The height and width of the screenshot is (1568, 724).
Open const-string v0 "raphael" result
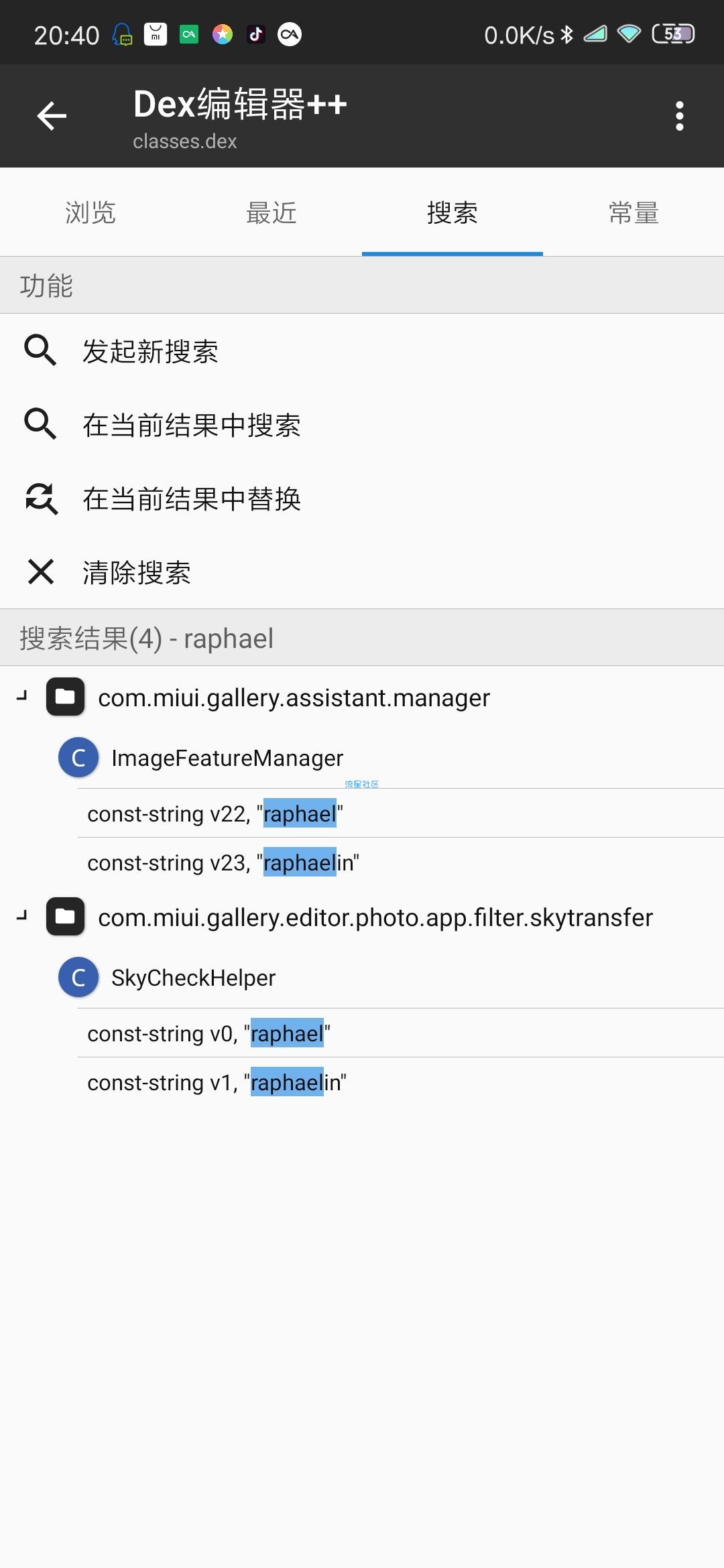401,1033
